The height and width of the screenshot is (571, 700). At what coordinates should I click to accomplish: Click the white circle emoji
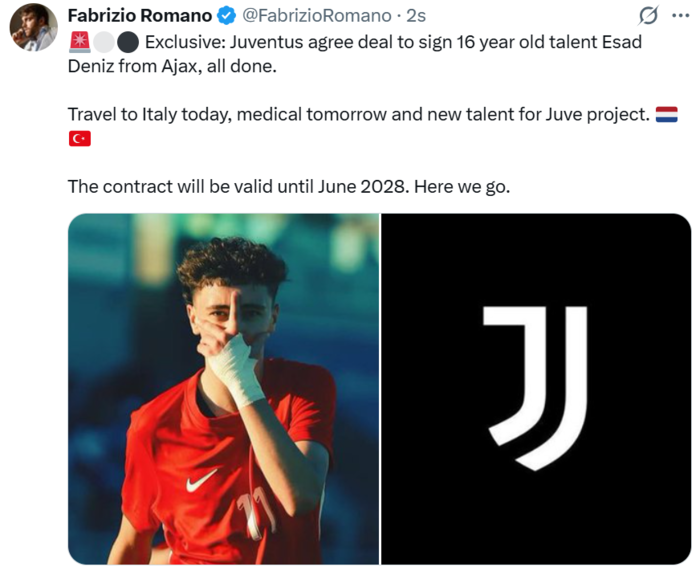(103, 42)
